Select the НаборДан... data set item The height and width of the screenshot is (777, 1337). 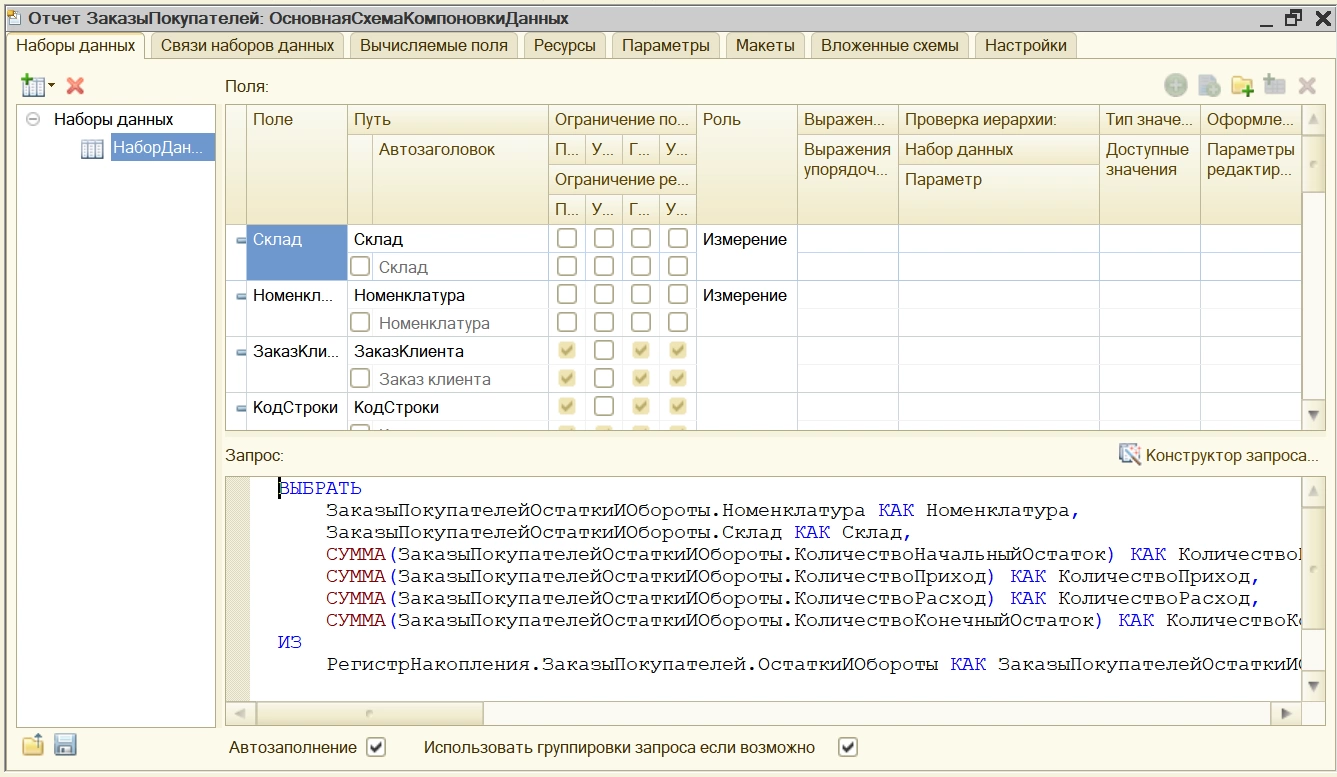158,148
